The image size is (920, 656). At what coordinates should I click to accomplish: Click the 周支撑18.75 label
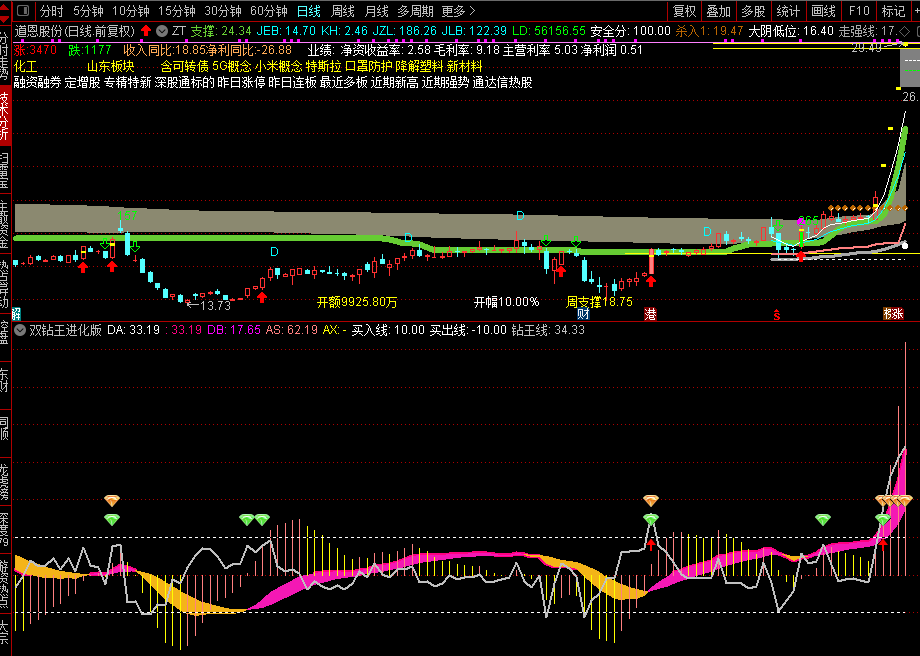[x=599, y=302]
